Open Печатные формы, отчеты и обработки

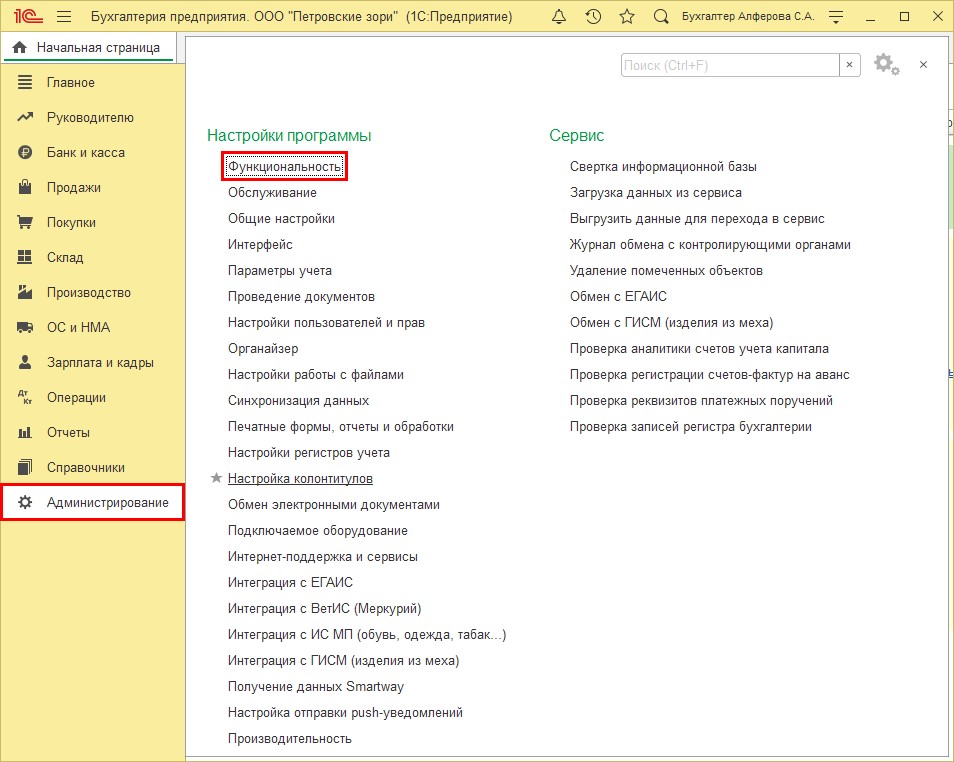point(341,427)
